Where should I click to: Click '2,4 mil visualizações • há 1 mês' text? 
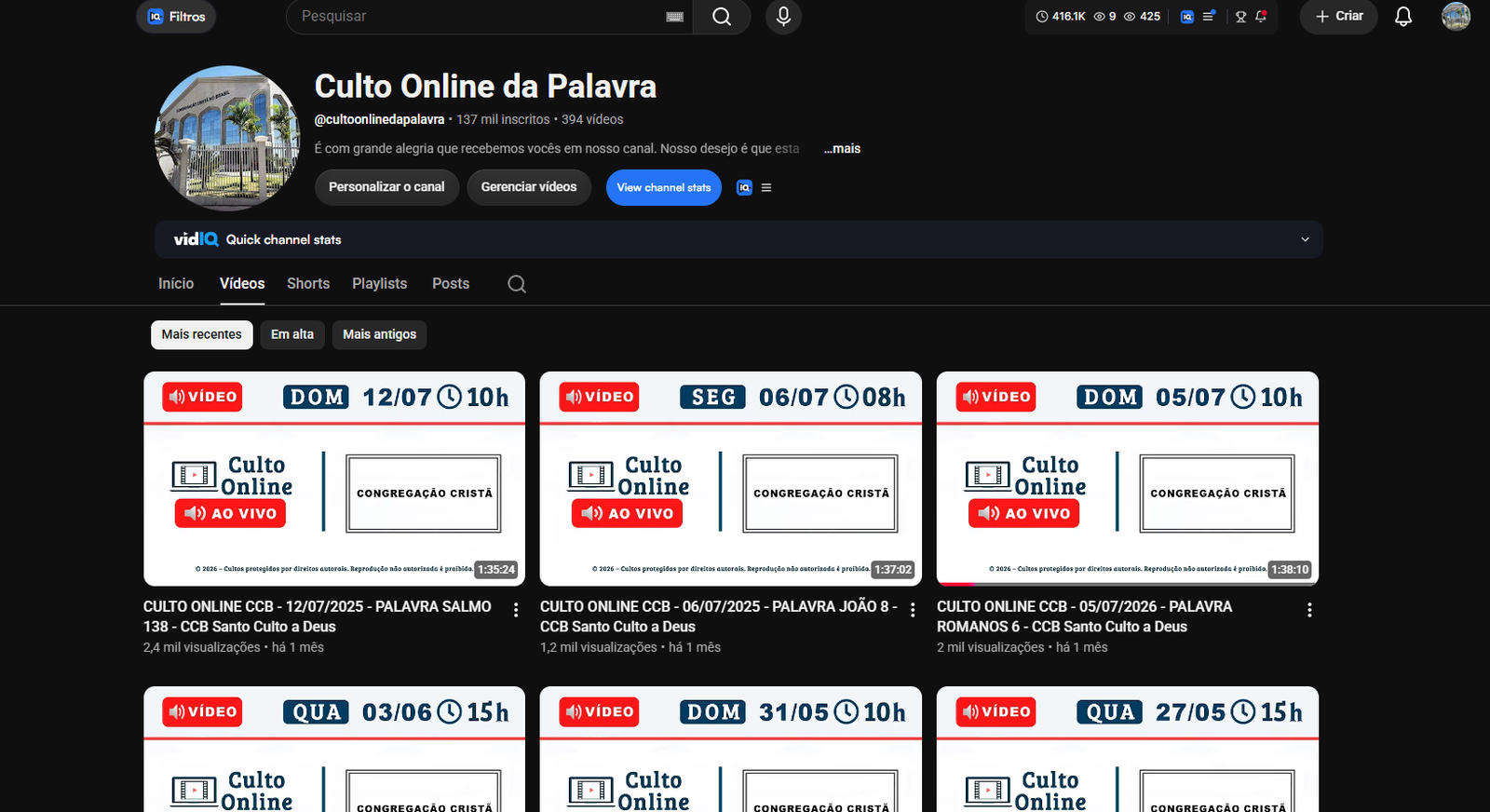point(234,647)
